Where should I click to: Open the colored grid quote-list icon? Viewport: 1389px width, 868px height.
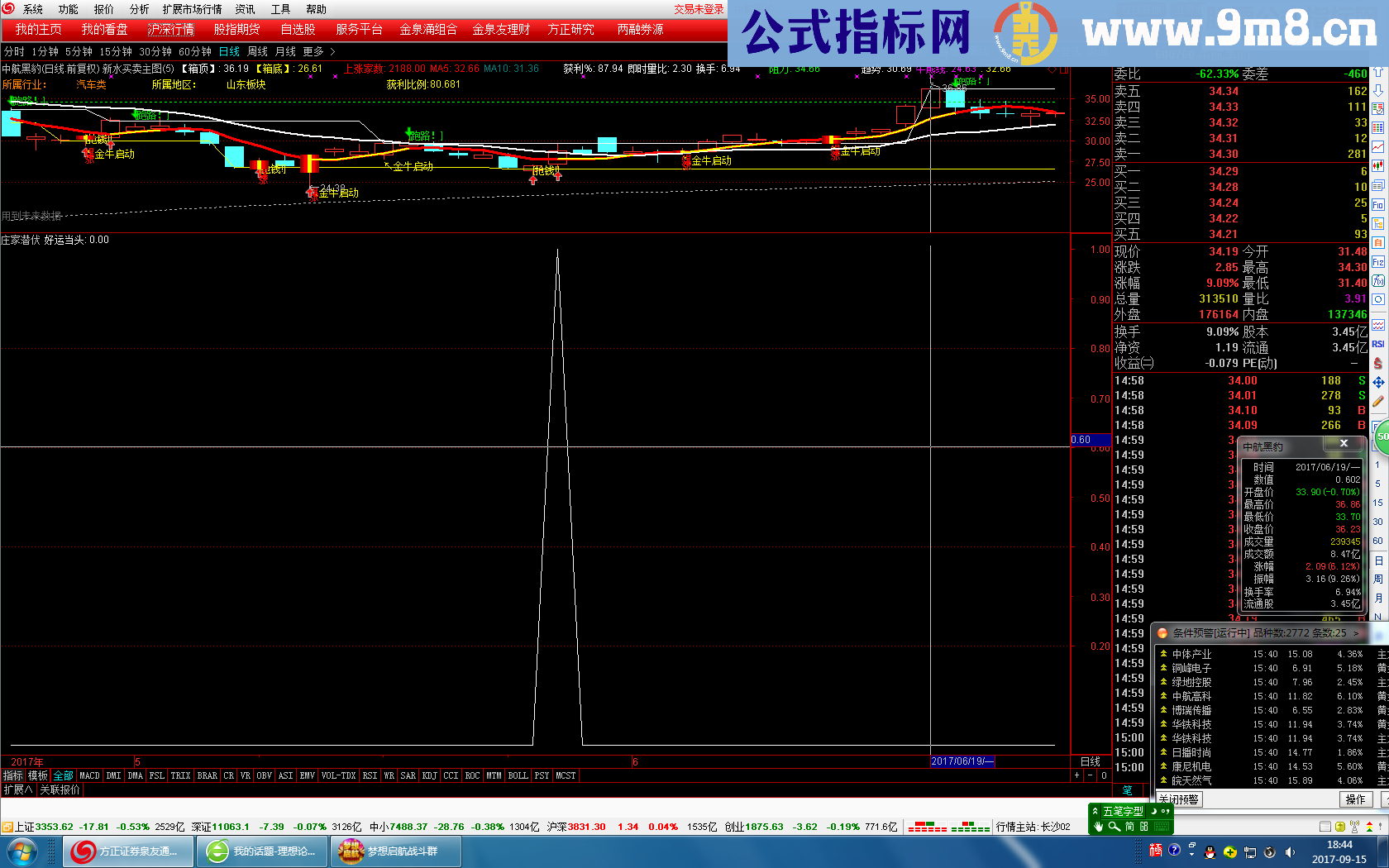click(x=1378, y=128)
